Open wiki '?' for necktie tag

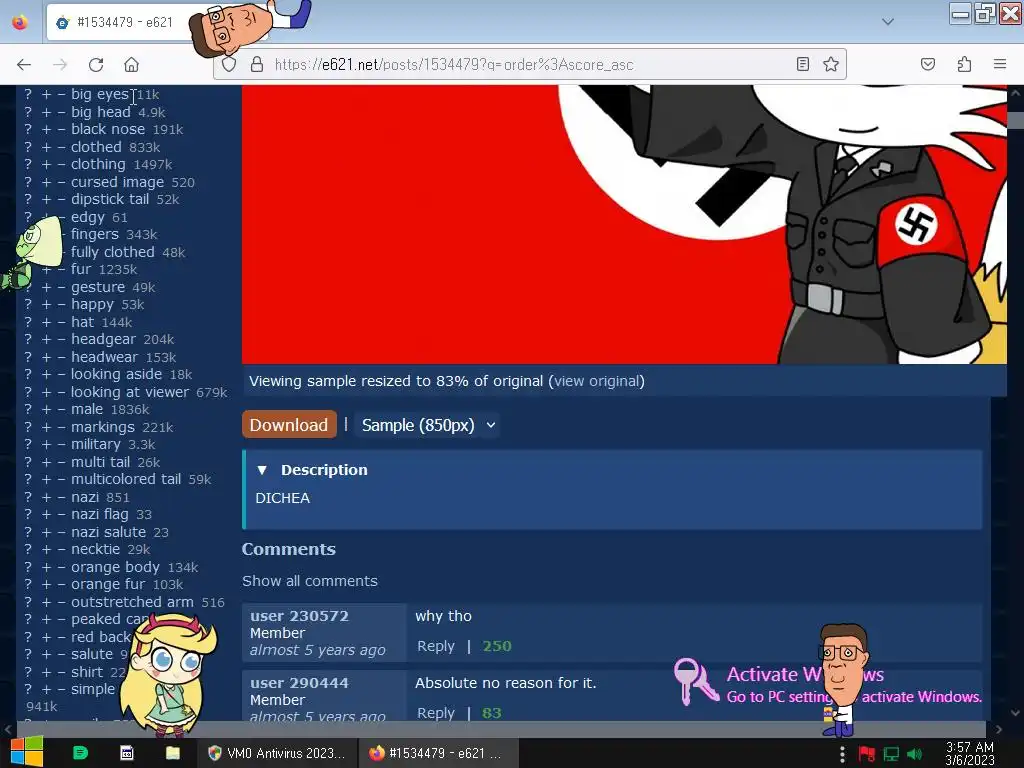(28, 549)
